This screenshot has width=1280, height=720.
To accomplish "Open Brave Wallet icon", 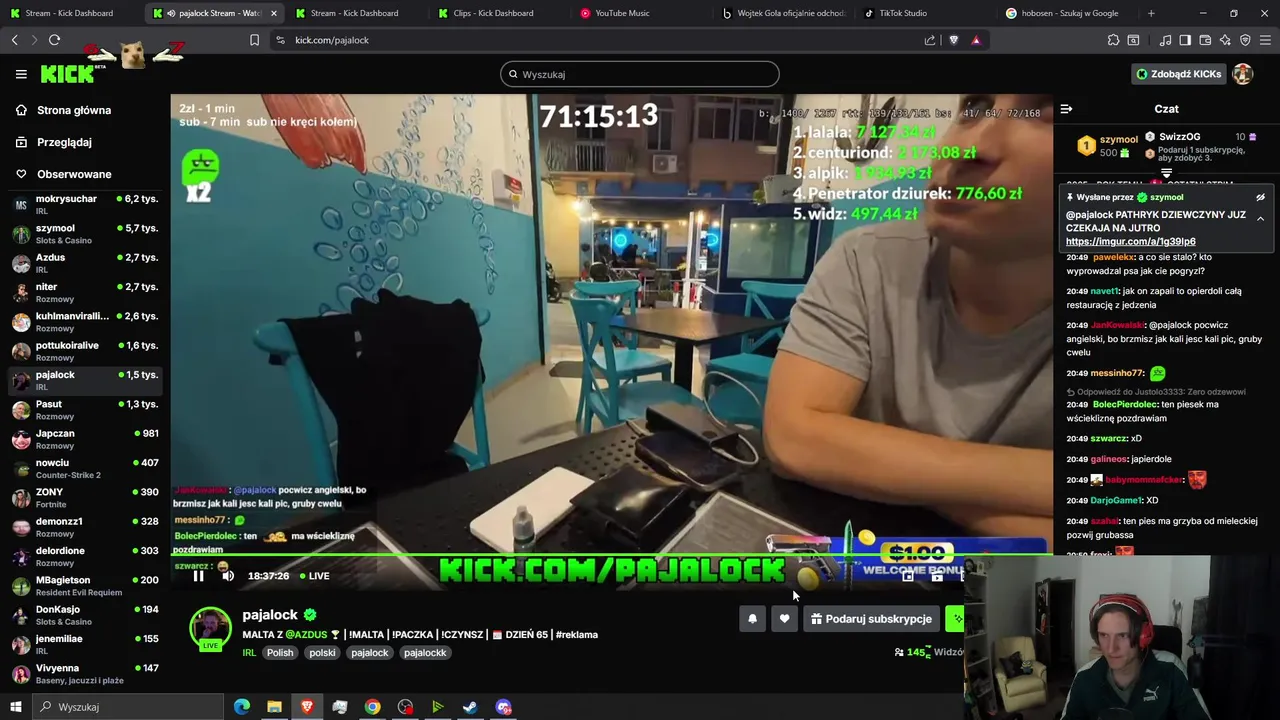I will 1205,40.
